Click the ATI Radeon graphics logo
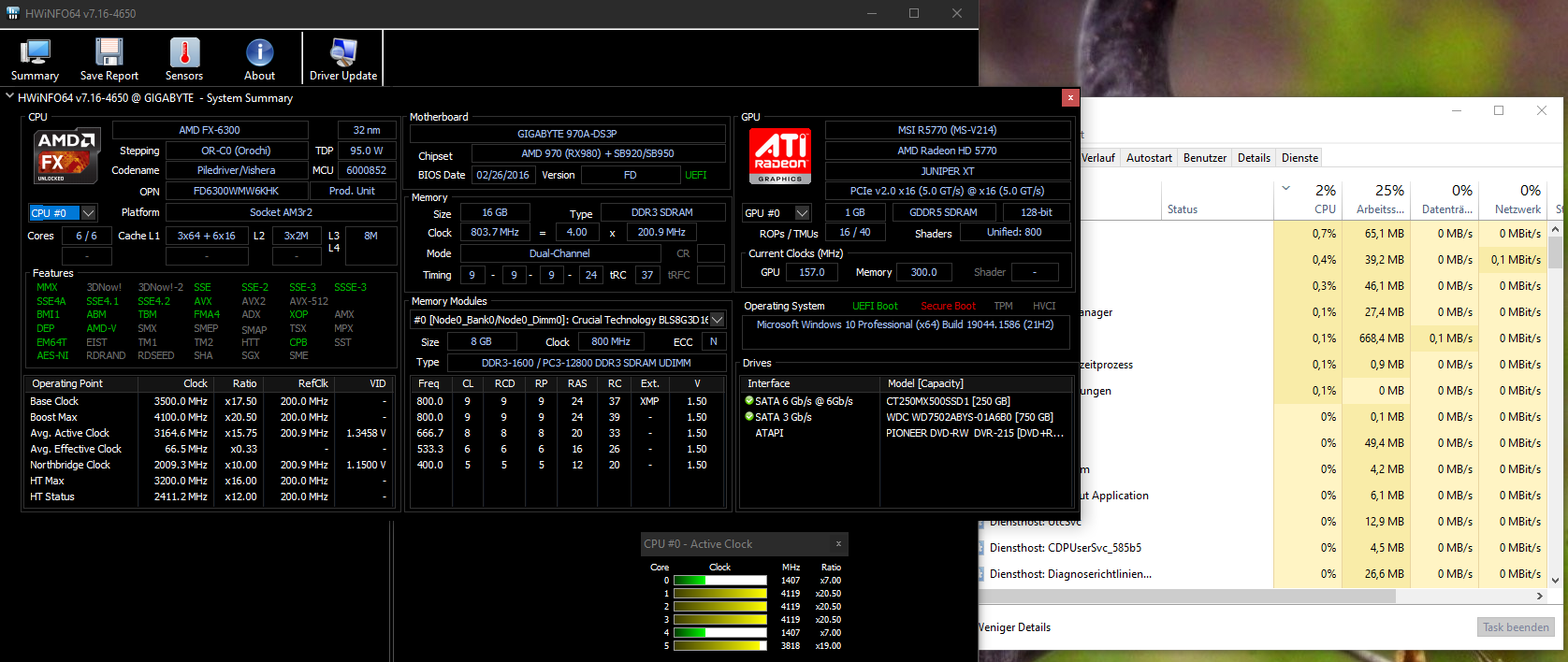The width and height of the screenshot is (1568, 662). point(780,155)
